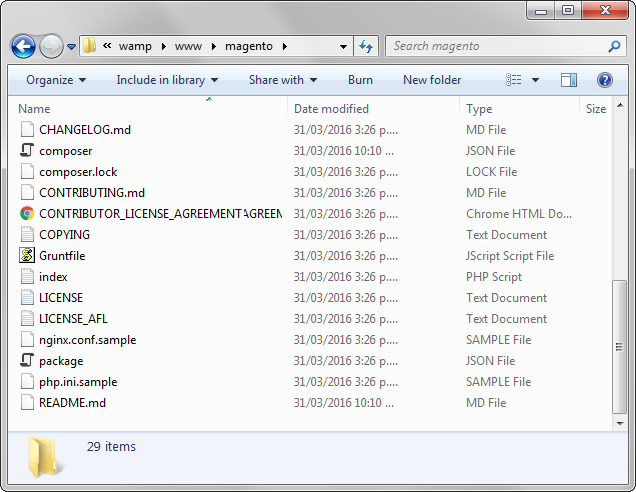The height and width of the screenshot is (492, 636).
Task: Select the index PHP file icon
Action: (x=27, y=277)
